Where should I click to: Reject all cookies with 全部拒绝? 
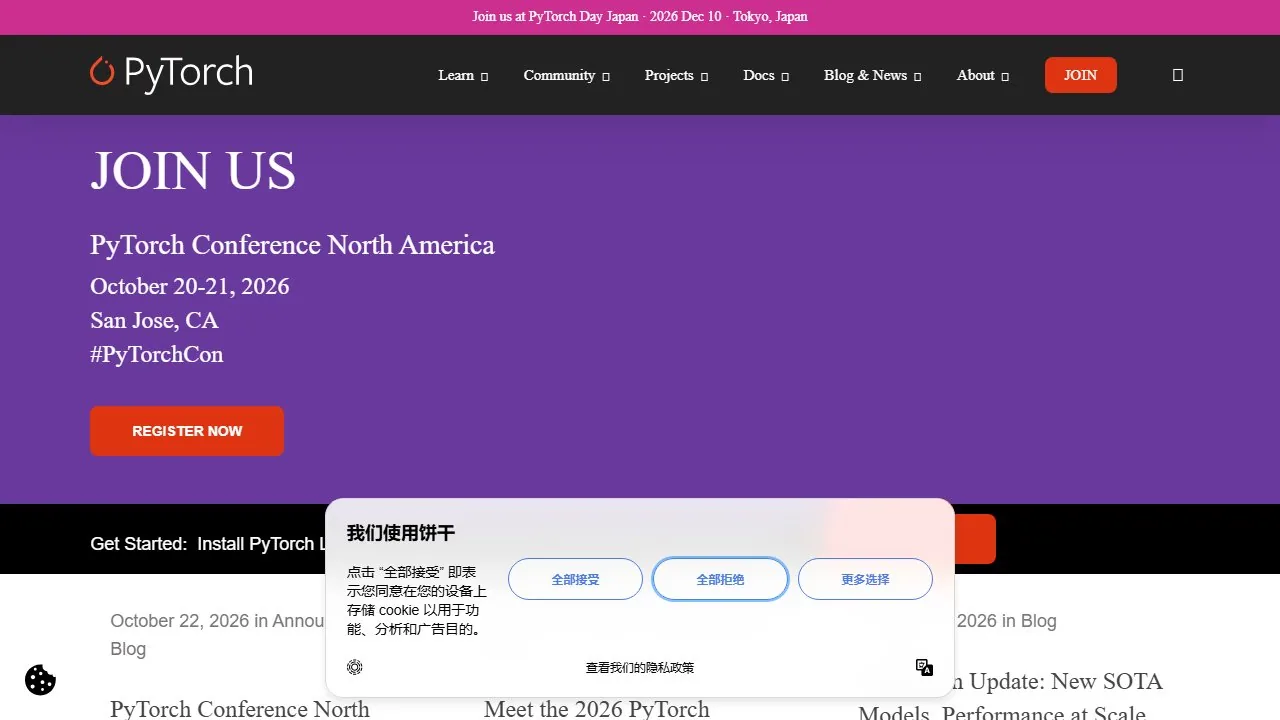(720, 579)
